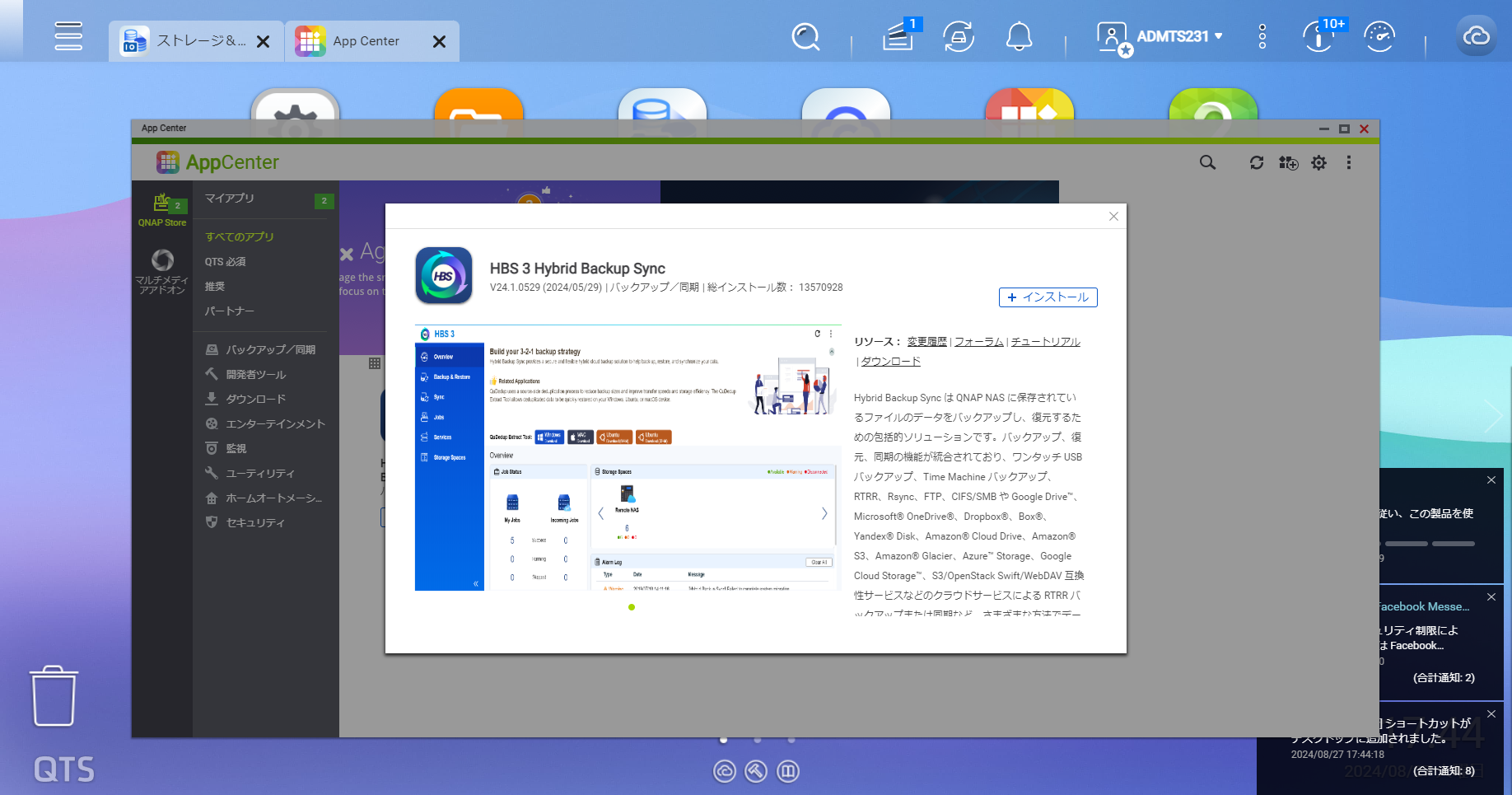Open the QTS main menu hamburger icon
1512x795 pixels.
pyautogui.click(x=68, y=36)
